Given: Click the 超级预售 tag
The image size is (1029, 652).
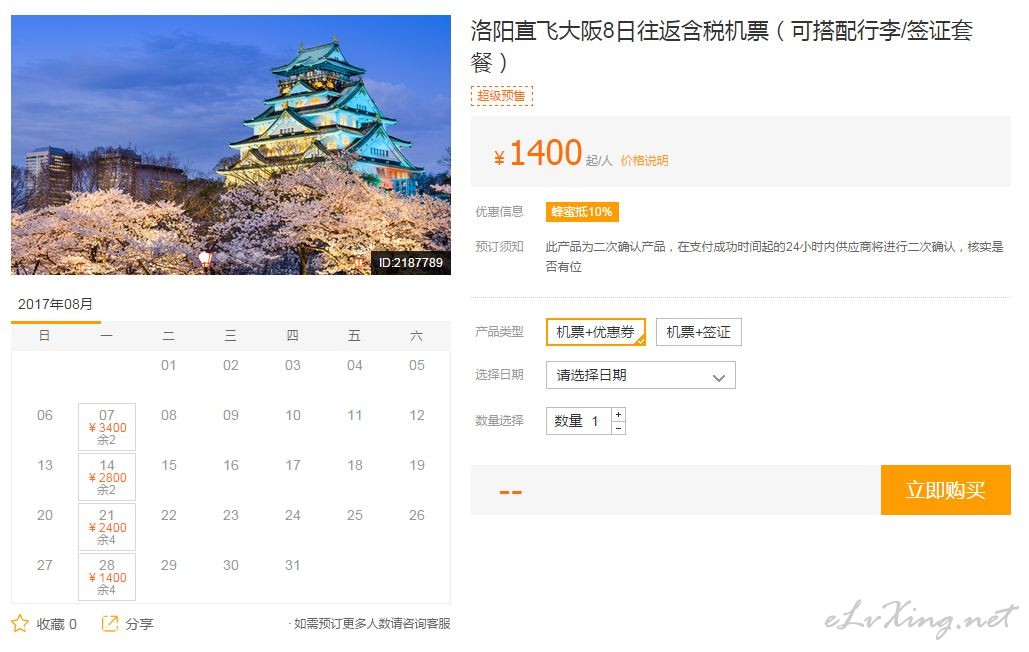Looking at the screenshot, I should 502,96.
